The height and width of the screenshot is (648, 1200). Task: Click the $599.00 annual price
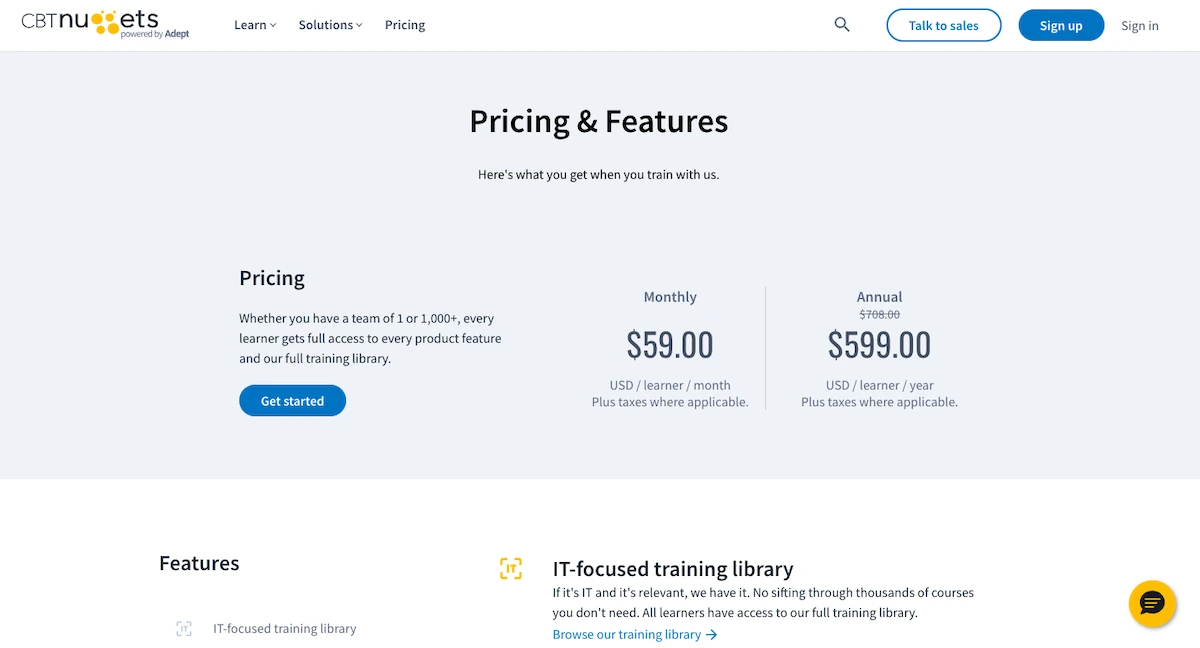click(879, 345)
